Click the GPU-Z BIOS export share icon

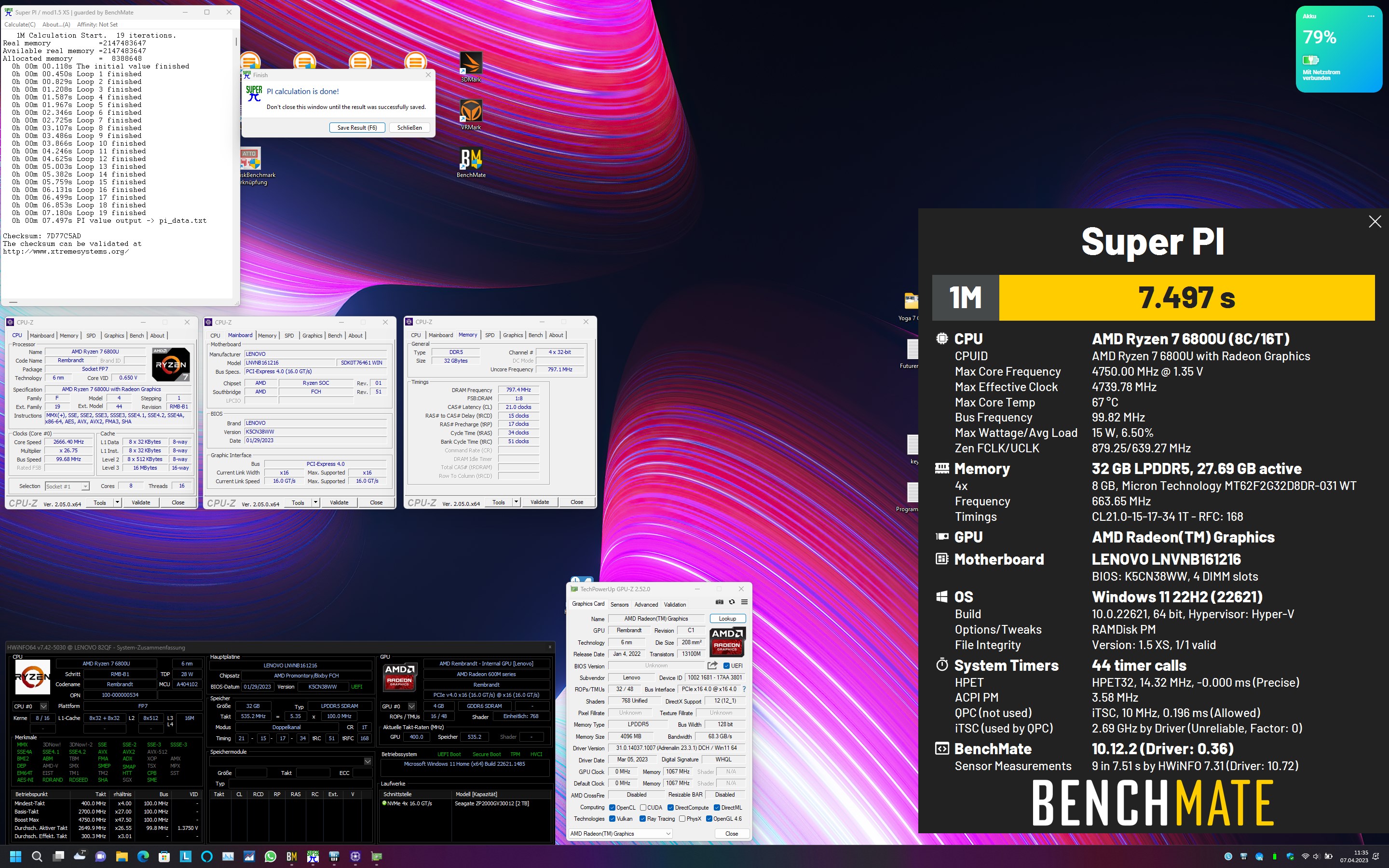point(712,665)
